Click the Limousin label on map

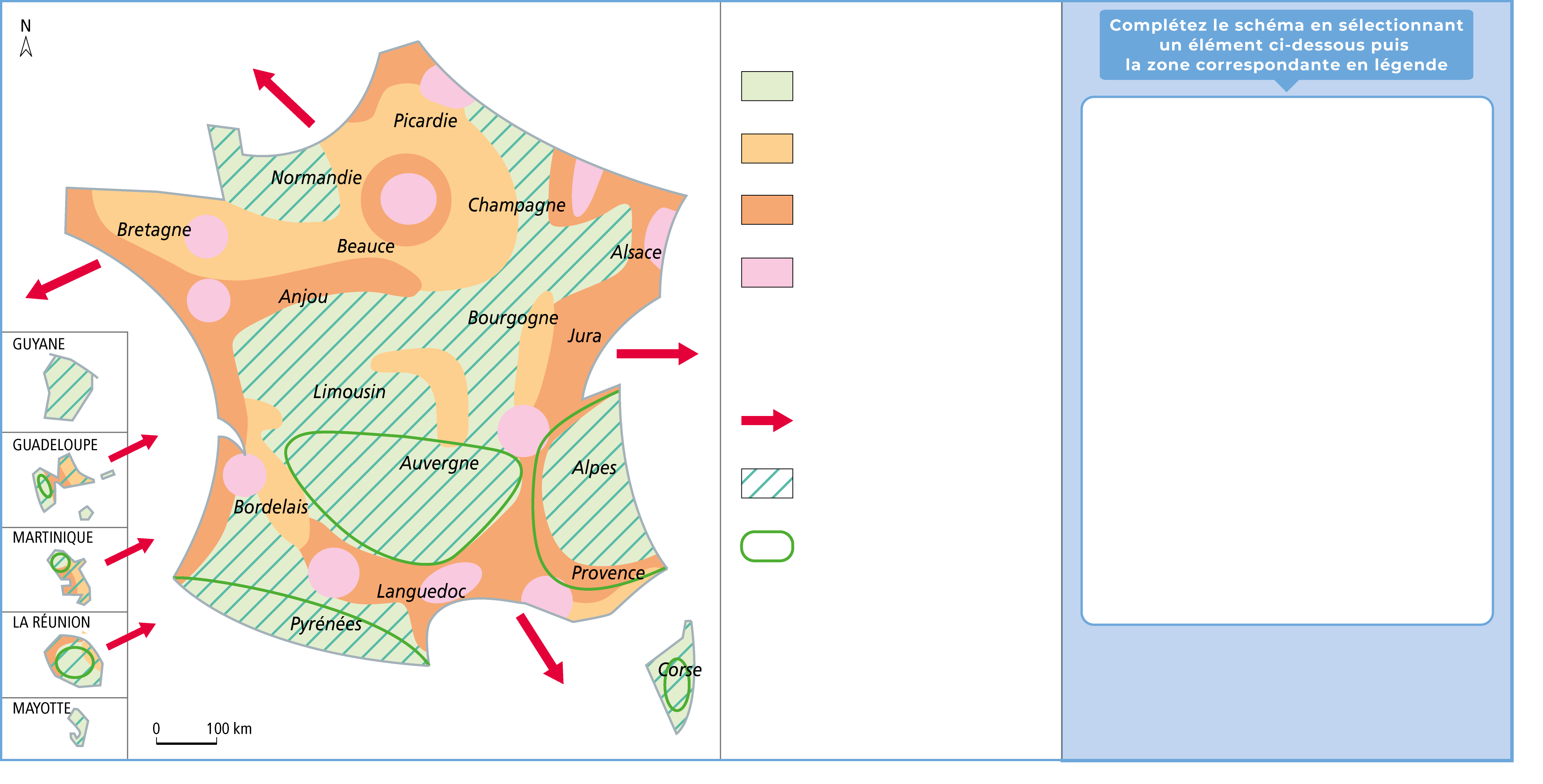tap(349, 392)
